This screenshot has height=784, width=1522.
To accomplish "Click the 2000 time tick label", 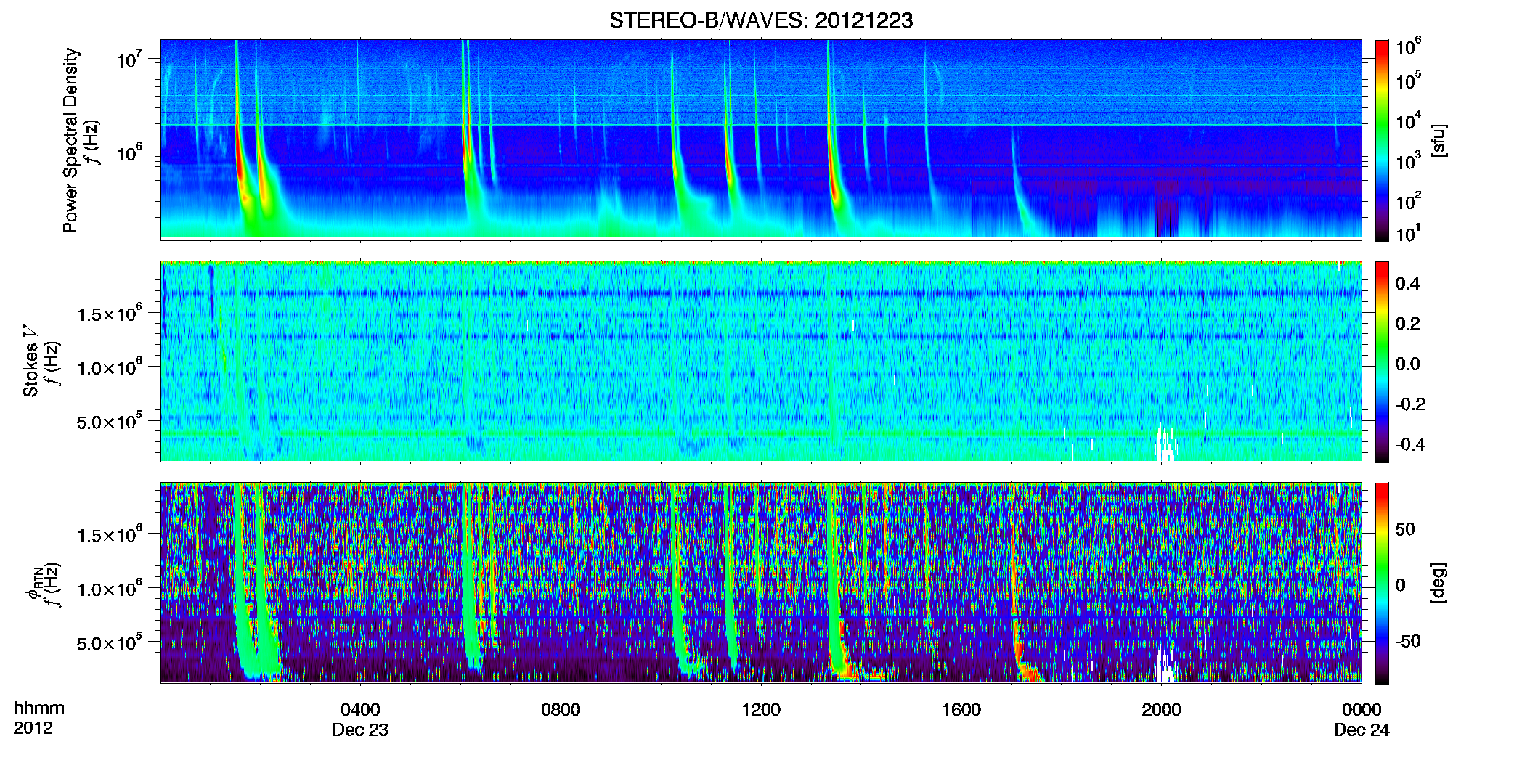I will 1161,710.
